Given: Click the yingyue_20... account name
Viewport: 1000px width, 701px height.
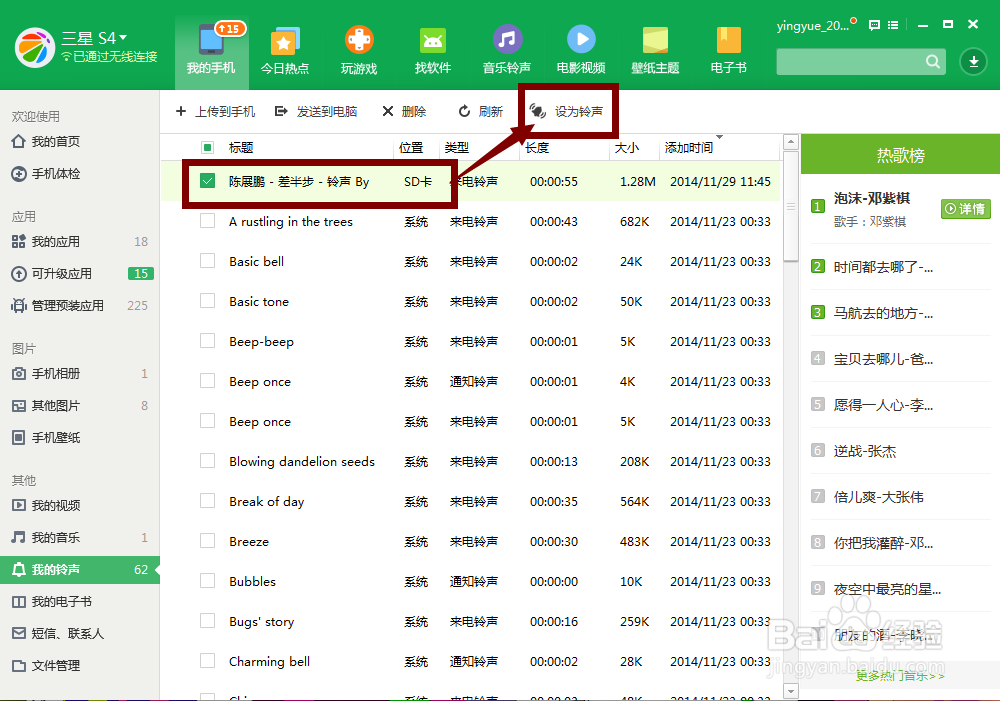Looking at the screenshot, I should click(812, 26).
